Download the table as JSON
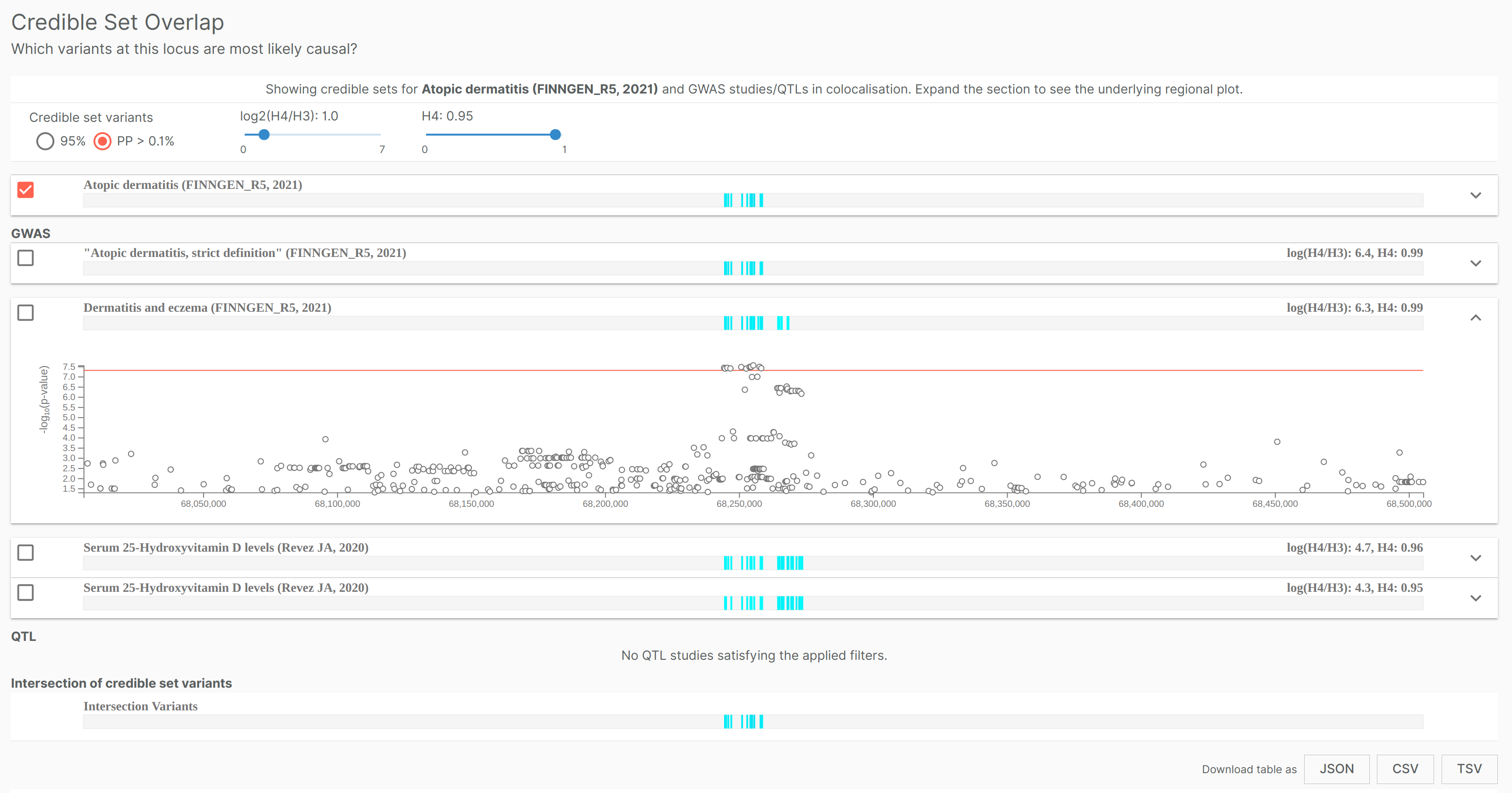The width and height of the screenshot is (1512, 793). click(x=1337, y=769)
